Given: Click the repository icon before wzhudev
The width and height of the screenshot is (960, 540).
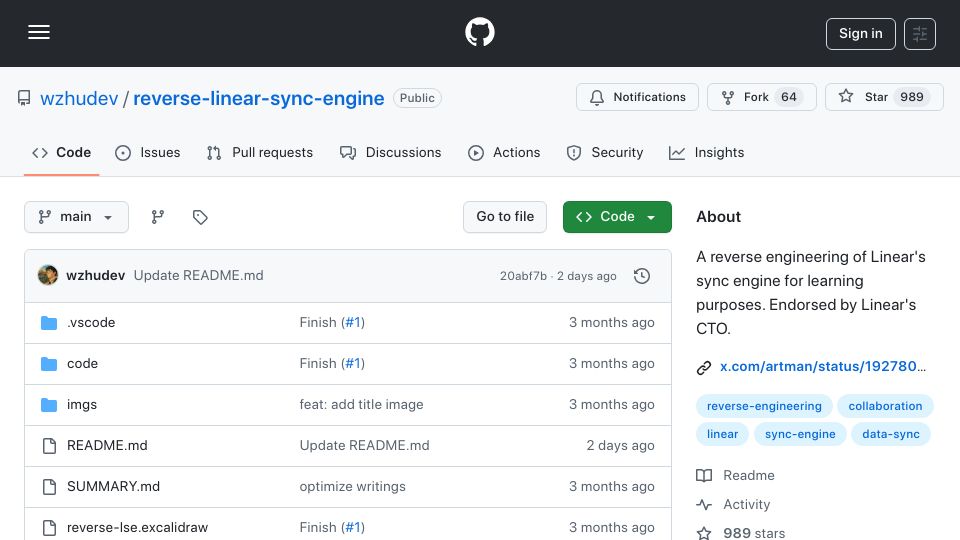Looking at the screenshot, I should pos(24,98).
